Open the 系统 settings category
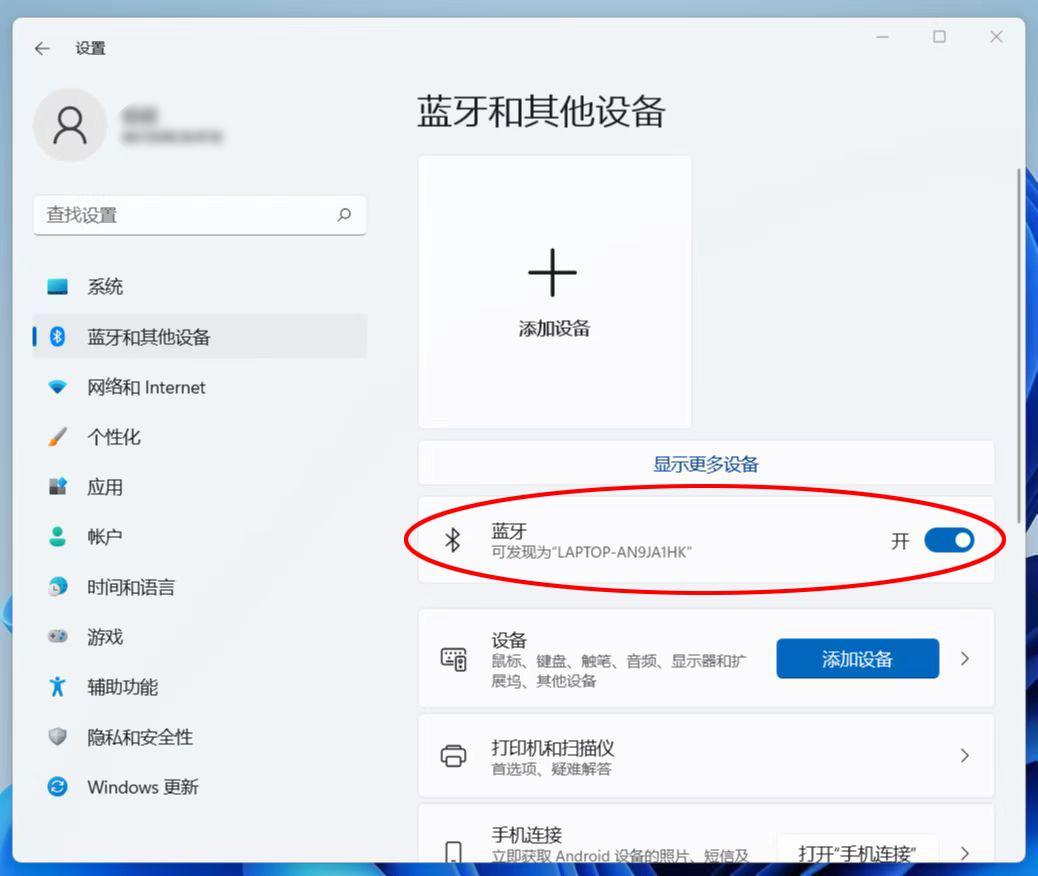The width and height of the screenshot is (1038, 876). coord(199,287)
